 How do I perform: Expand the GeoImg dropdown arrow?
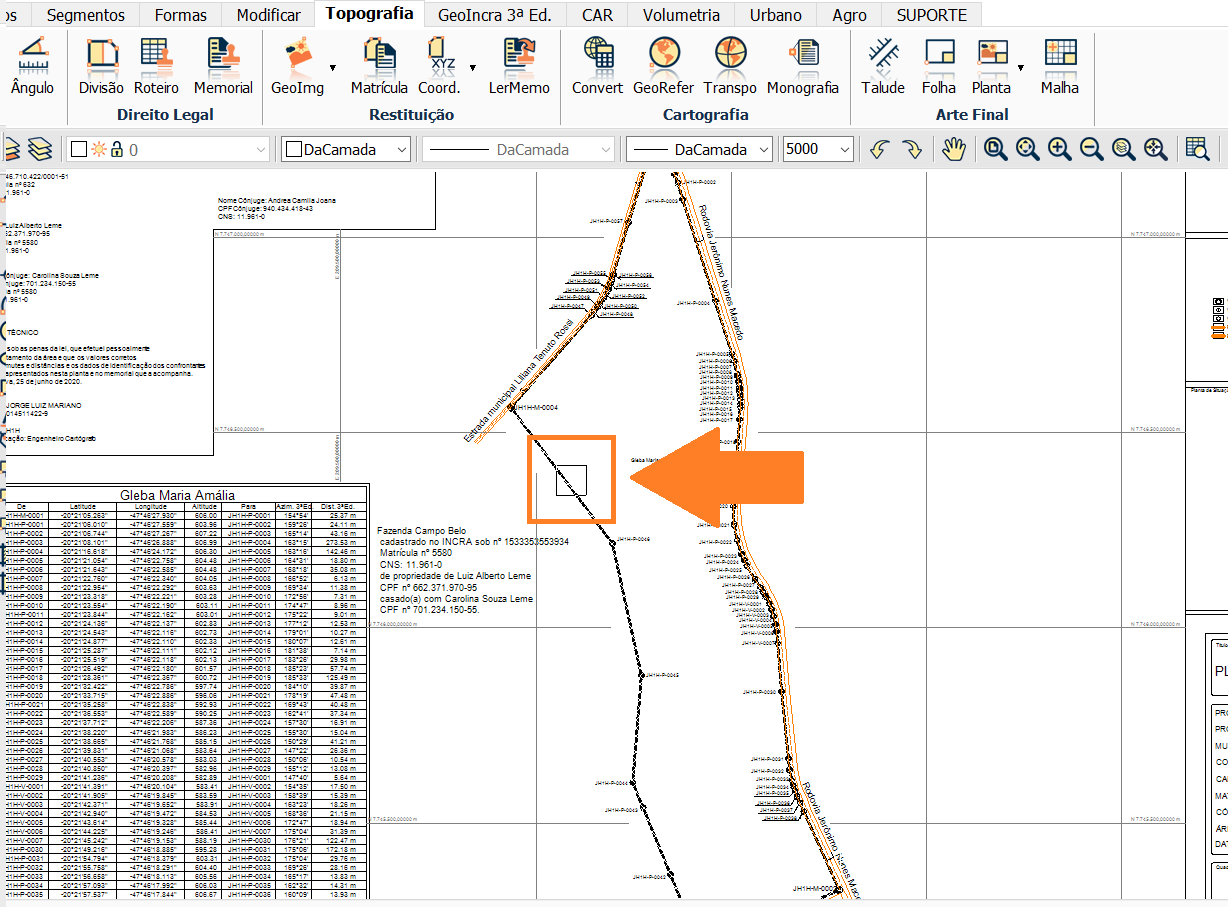point(332,68)
